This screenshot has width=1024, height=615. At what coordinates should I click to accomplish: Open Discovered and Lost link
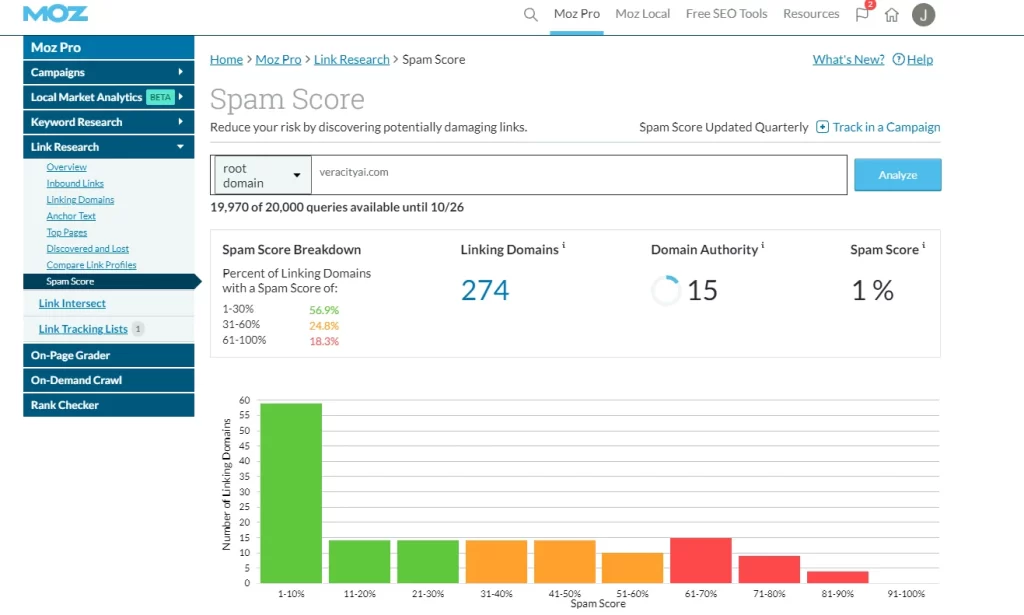[88, 249]
